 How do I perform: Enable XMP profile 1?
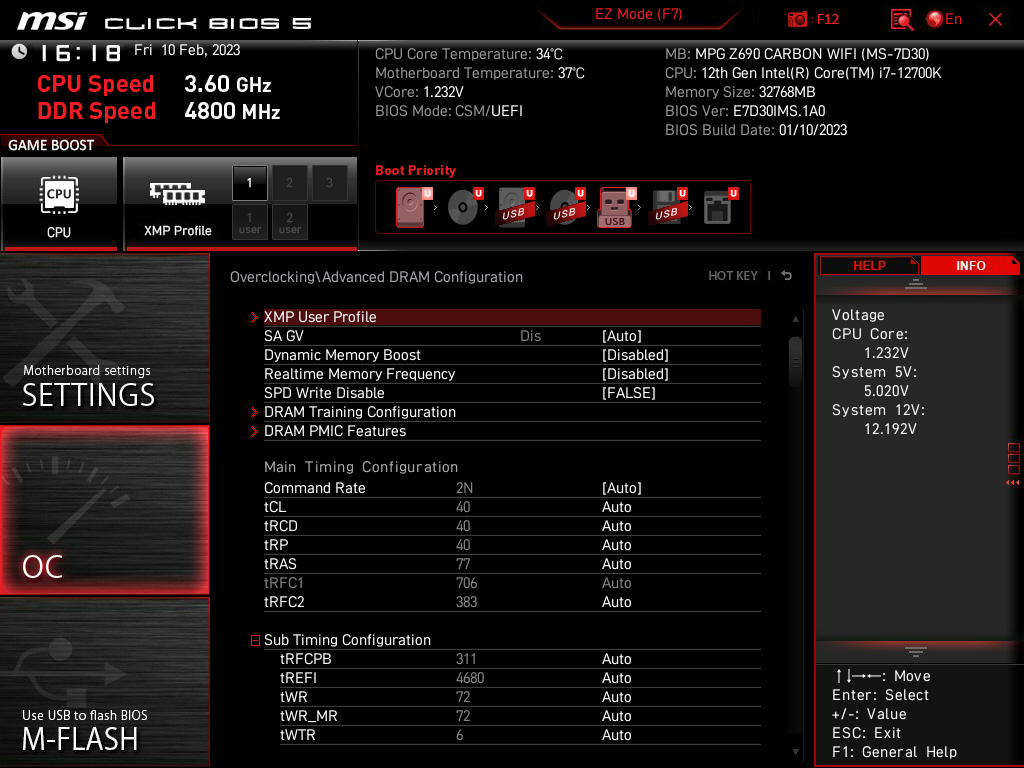(x=249, y=183)
